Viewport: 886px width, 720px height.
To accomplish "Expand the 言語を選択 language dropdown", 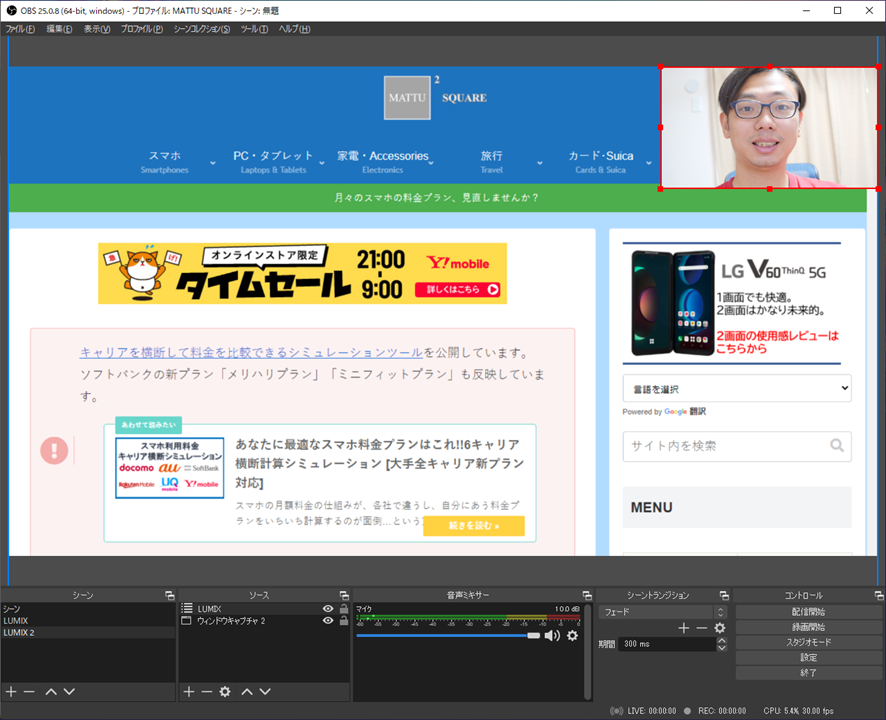I will tap(736, 388).
